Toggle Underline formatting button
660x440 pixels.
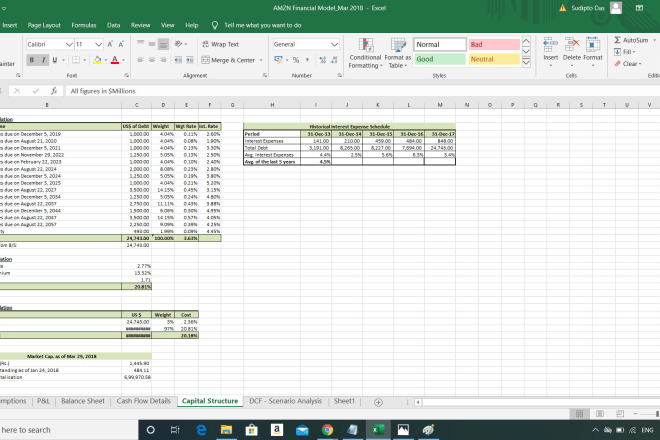(x=55, y=61)
